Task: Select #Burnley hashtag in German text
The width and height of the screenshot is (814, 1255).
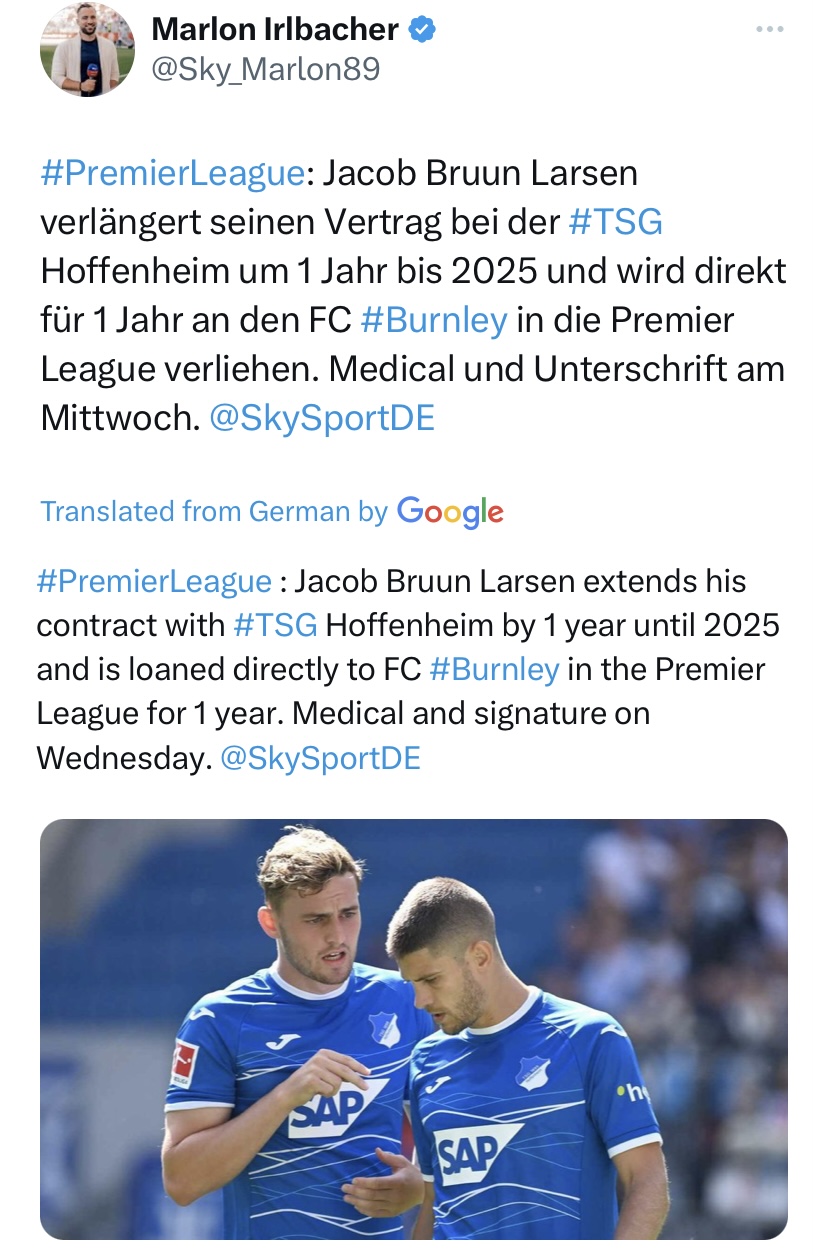Action: 433,320
